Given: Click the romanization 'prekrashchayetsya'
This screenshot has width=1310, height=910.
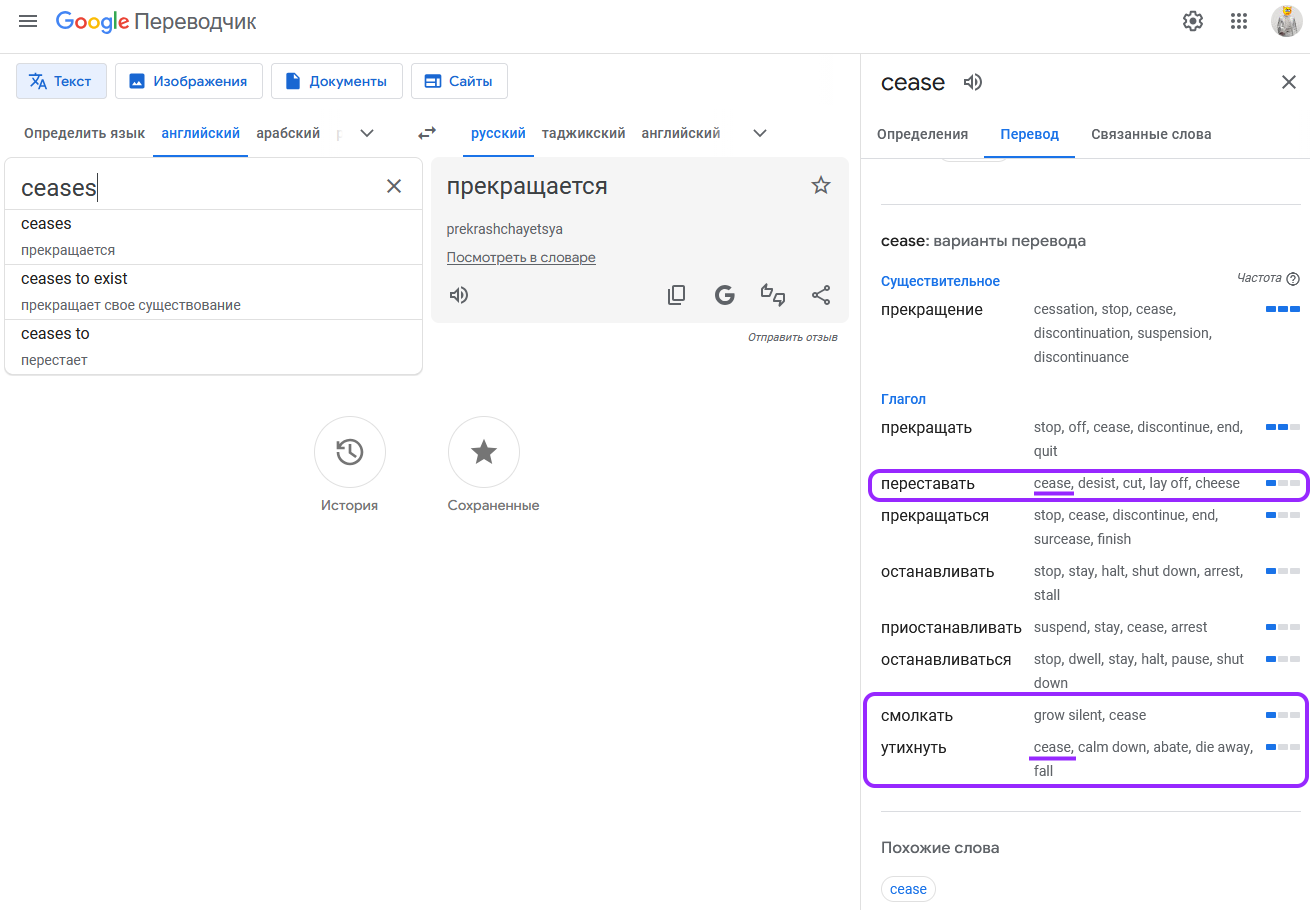Looking at the screenshot, I should pyautogui.click(x=505, y=230).
